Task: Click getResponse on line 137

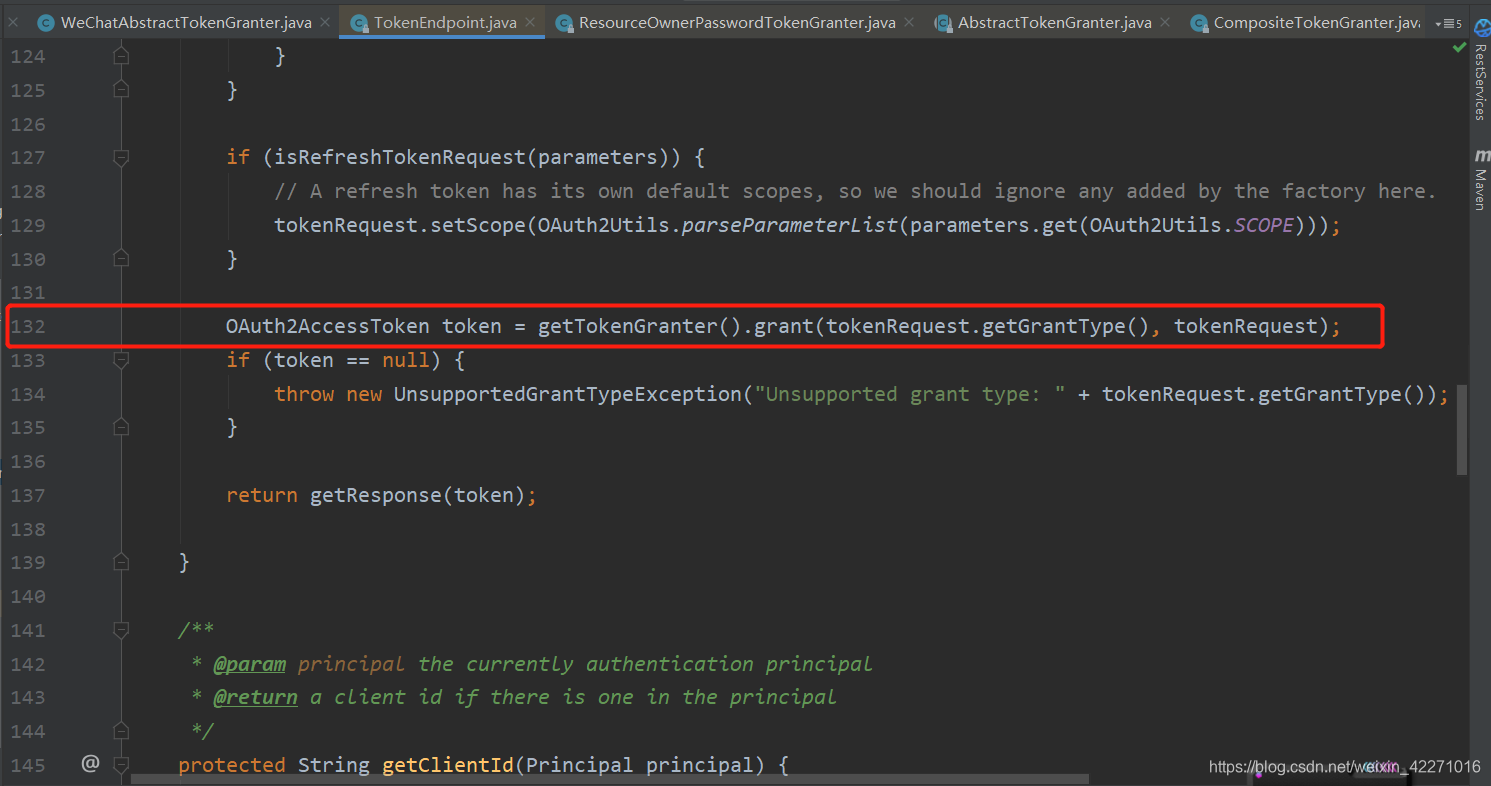Action: 376,495
